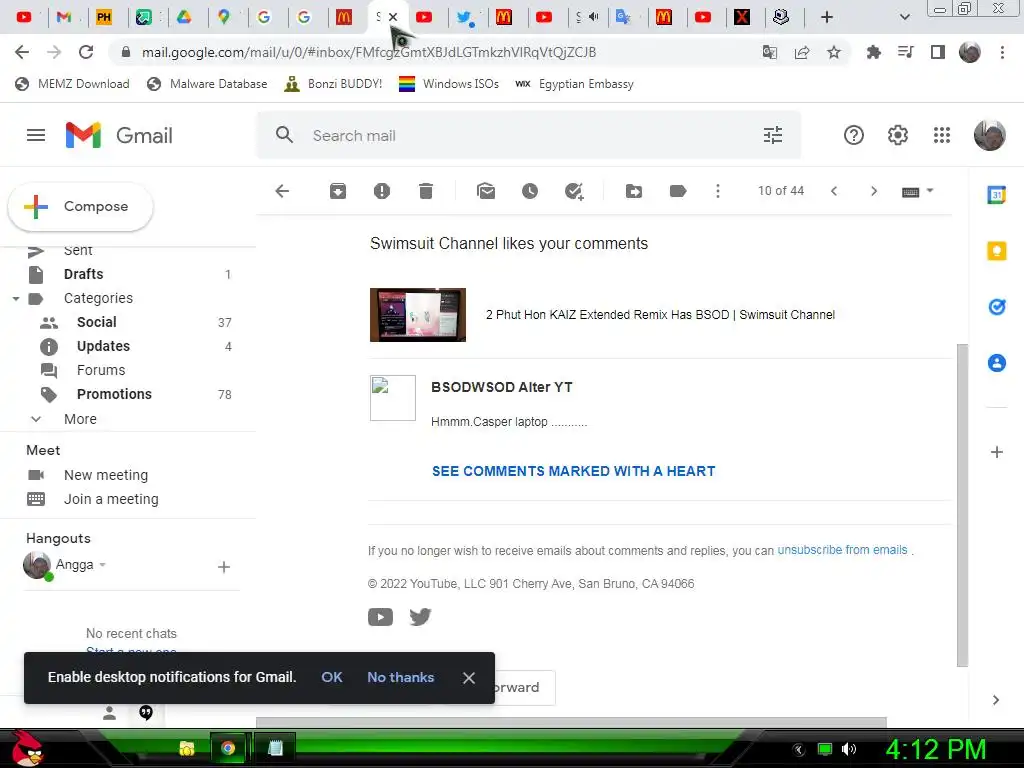Image resolution: width=1024 pixels, height=768 pixels.
Task: Open See Comments Marked With A Heart
Action: coord(573,471)
